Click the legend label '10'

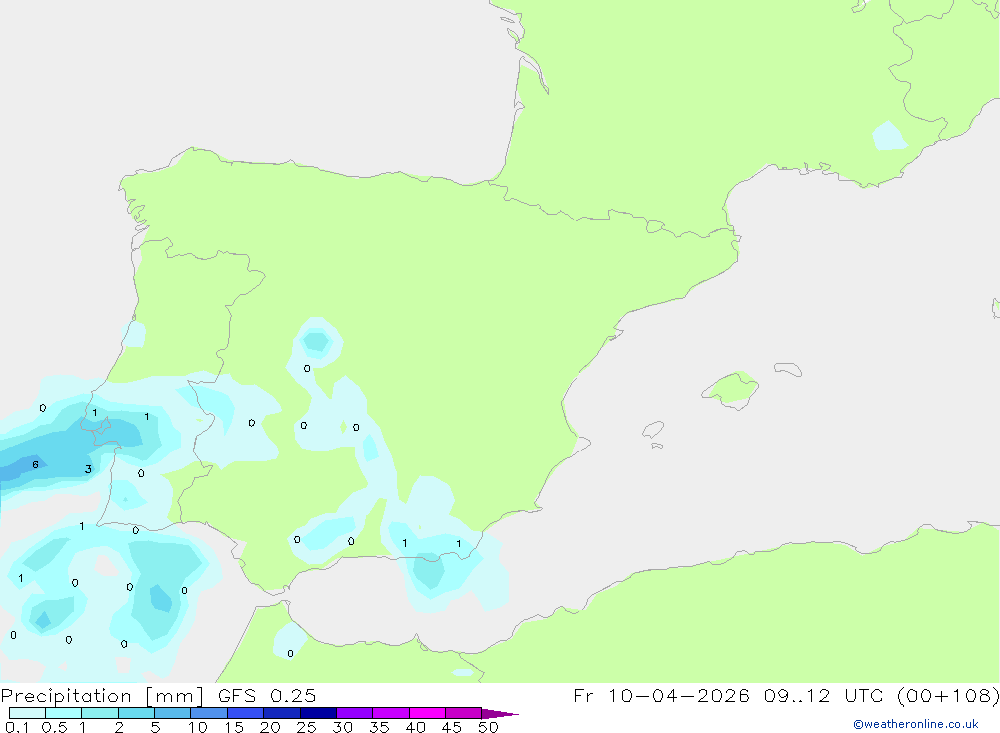tap(198, 727)
